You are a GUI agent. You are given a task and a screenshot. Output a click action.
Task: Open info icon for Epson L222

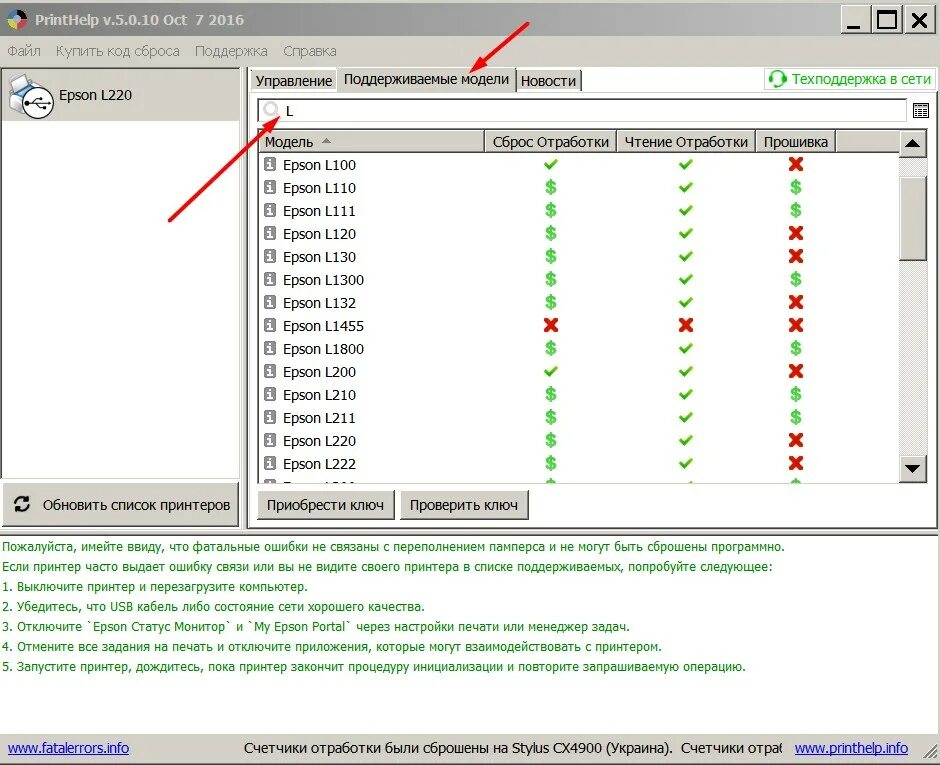[x=270, y=463]
